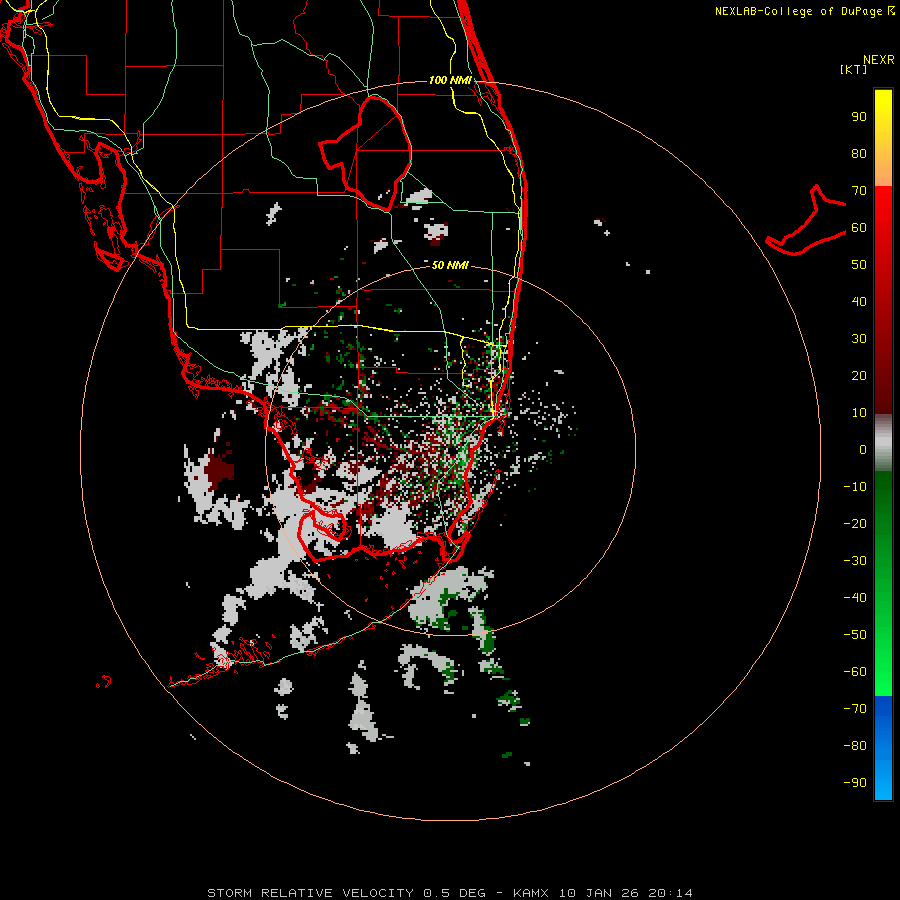The height and width of the screenshot is (900, 900).
Task: Click the 90 value on the velocity scale
Action: (x=859, y=117)
